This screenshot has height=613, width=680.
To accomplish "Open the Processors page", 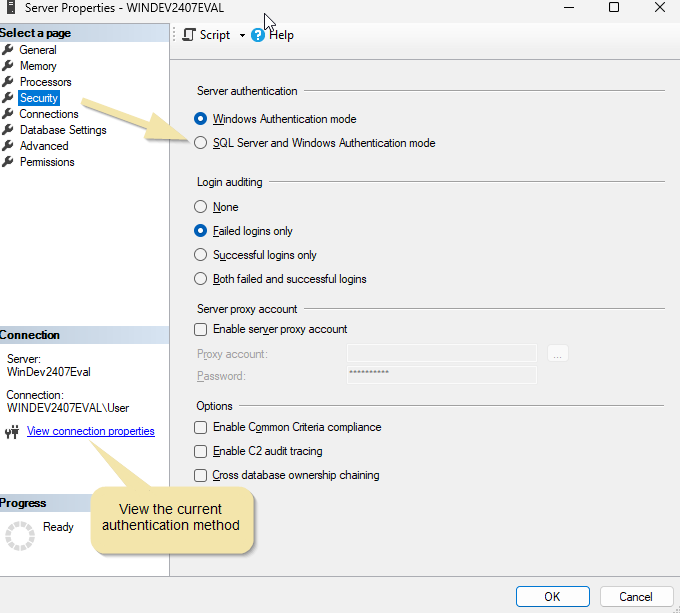I will (46, 82).
